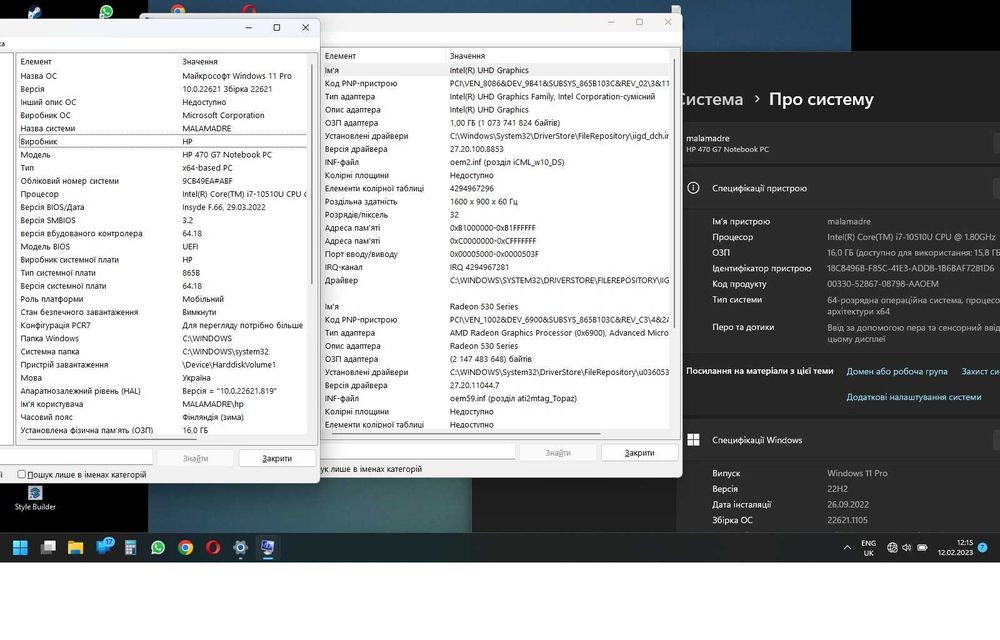Select the Версія BIOS/Дата row
1000x640 pixels.
click(x=163, y=207)
